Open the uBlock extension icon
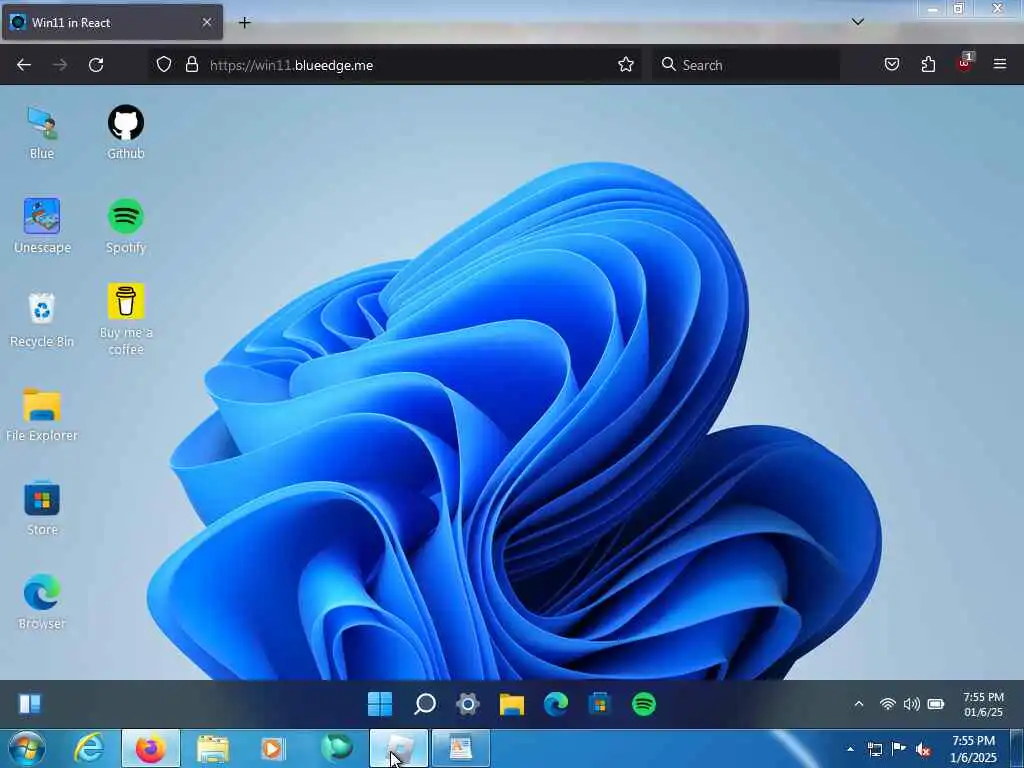1024x768 pixels. pos(965,63)
